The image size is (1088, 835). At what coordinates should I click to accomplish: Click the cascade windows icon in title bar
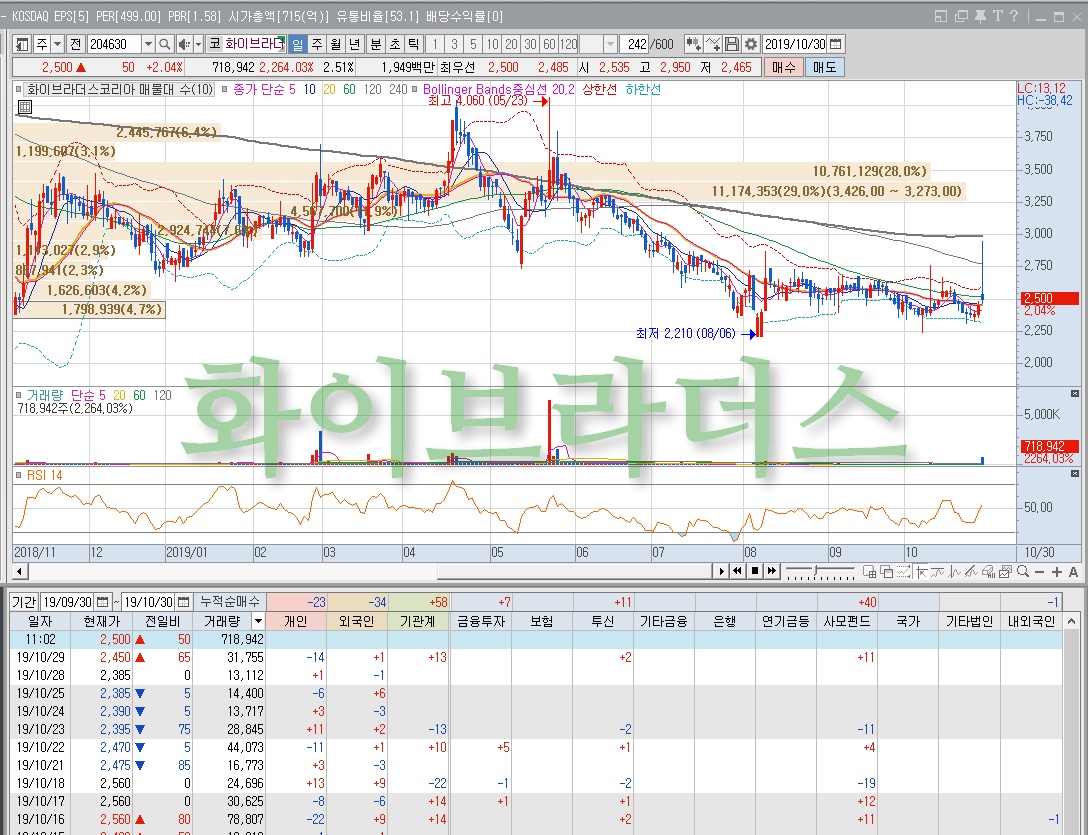[x=961, y=16]
